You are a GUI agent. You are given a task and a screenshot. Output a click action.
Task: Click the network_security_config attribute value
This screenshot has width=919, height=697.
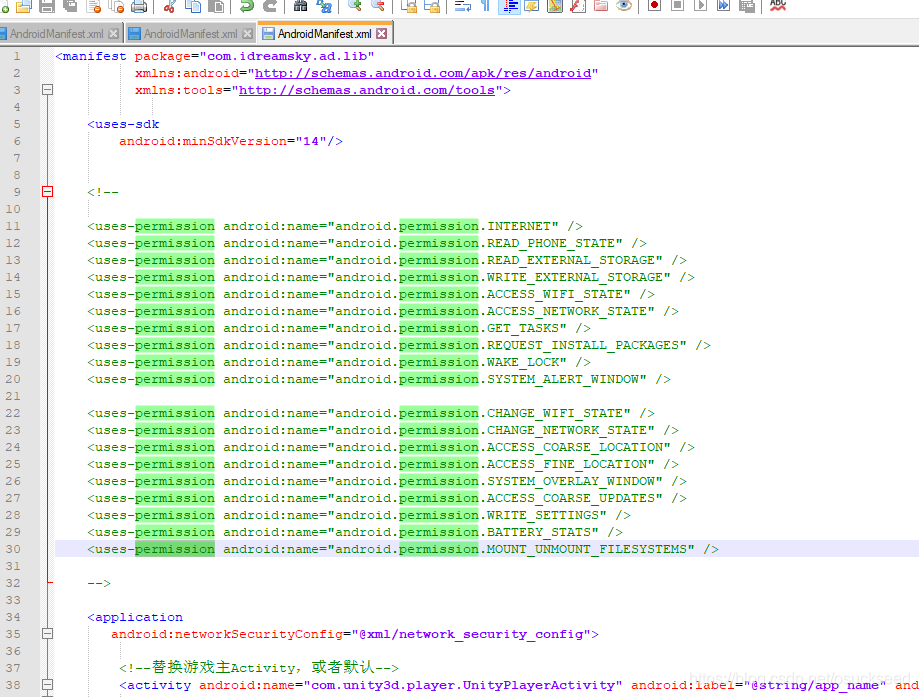(471, 634)
